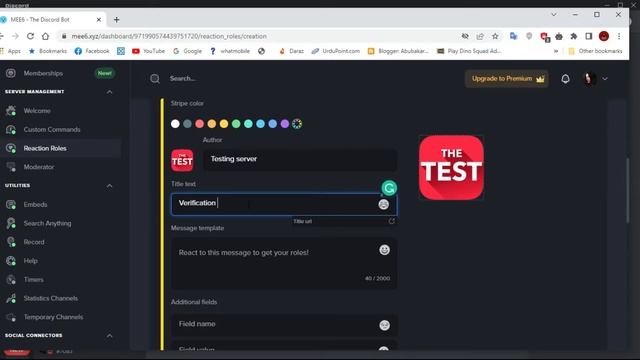Select the teal stripe color swatch

point(248,124)
